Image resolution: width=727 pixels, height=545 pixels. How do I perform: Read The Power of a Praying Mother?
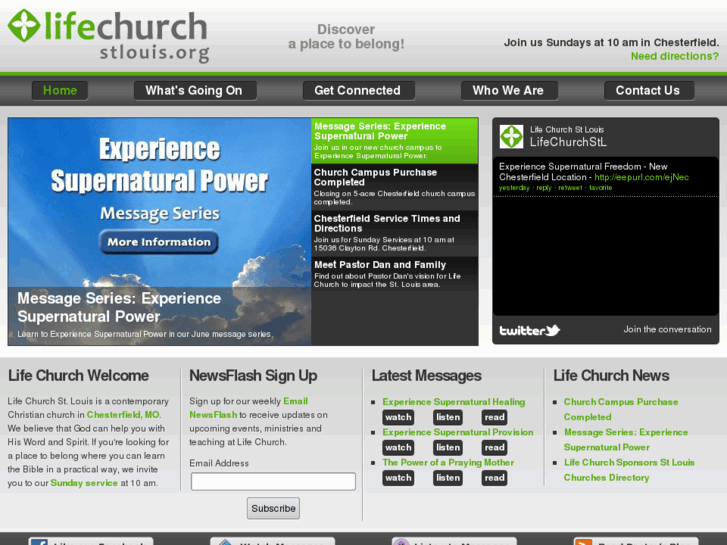(494, 478)
